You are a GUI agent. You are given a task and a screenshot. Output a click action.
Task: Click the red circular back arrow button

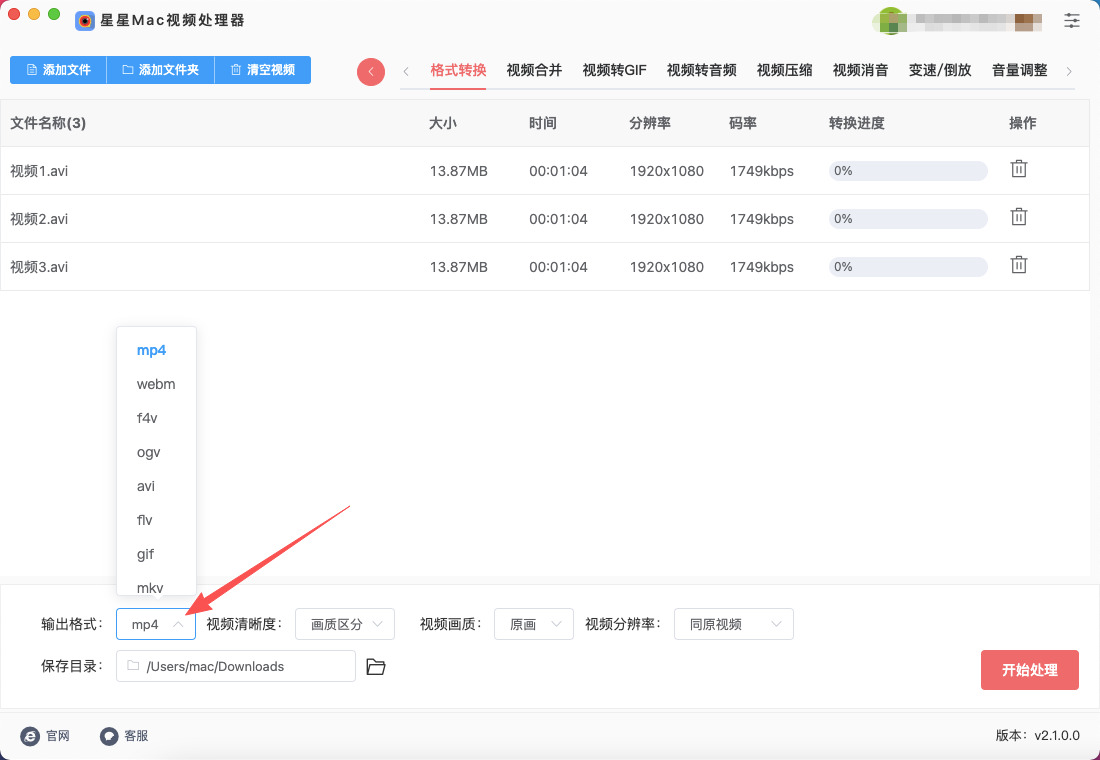[x=371, y=71]
